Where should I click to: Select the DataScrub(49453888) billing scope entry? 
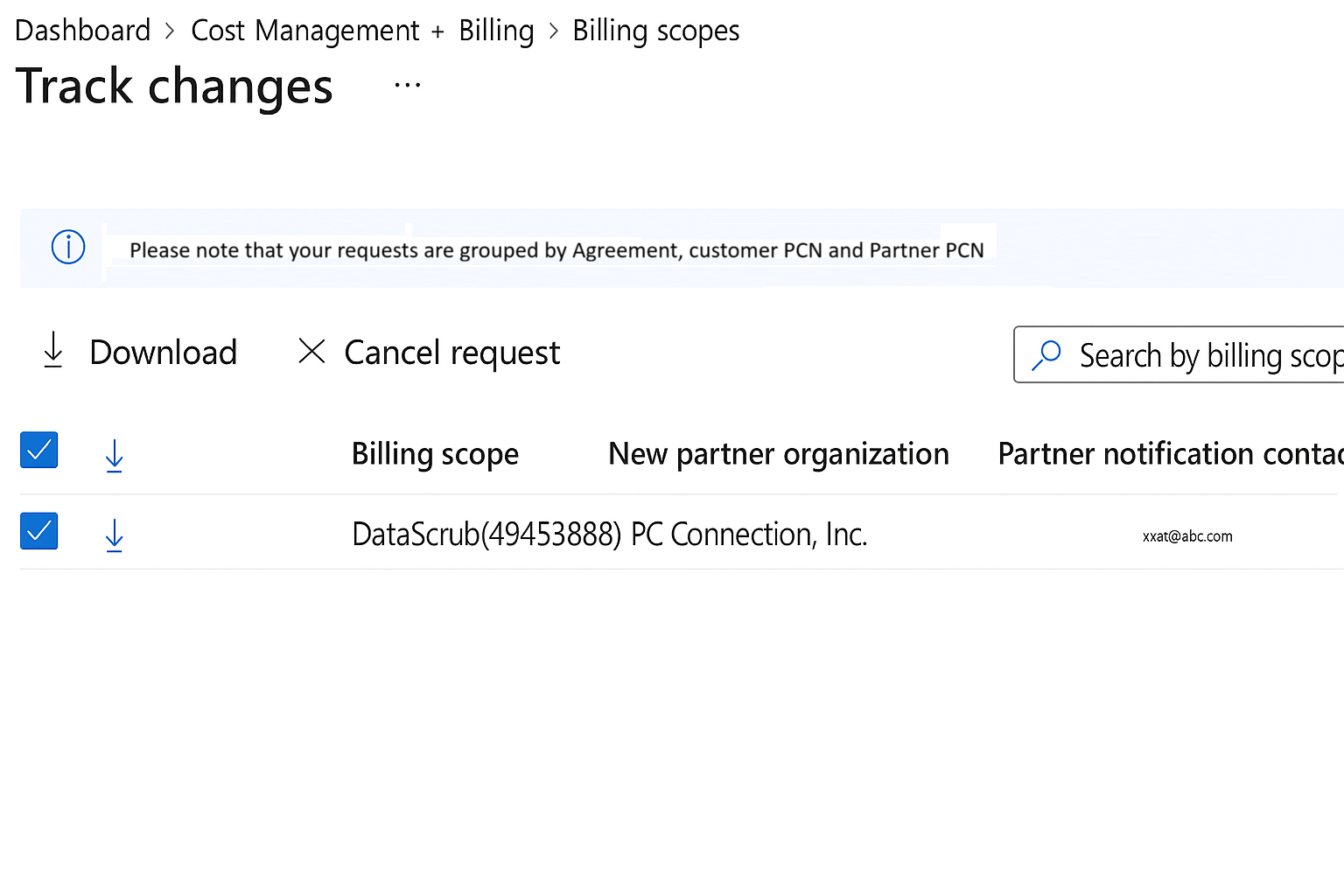tap(486, 534)
